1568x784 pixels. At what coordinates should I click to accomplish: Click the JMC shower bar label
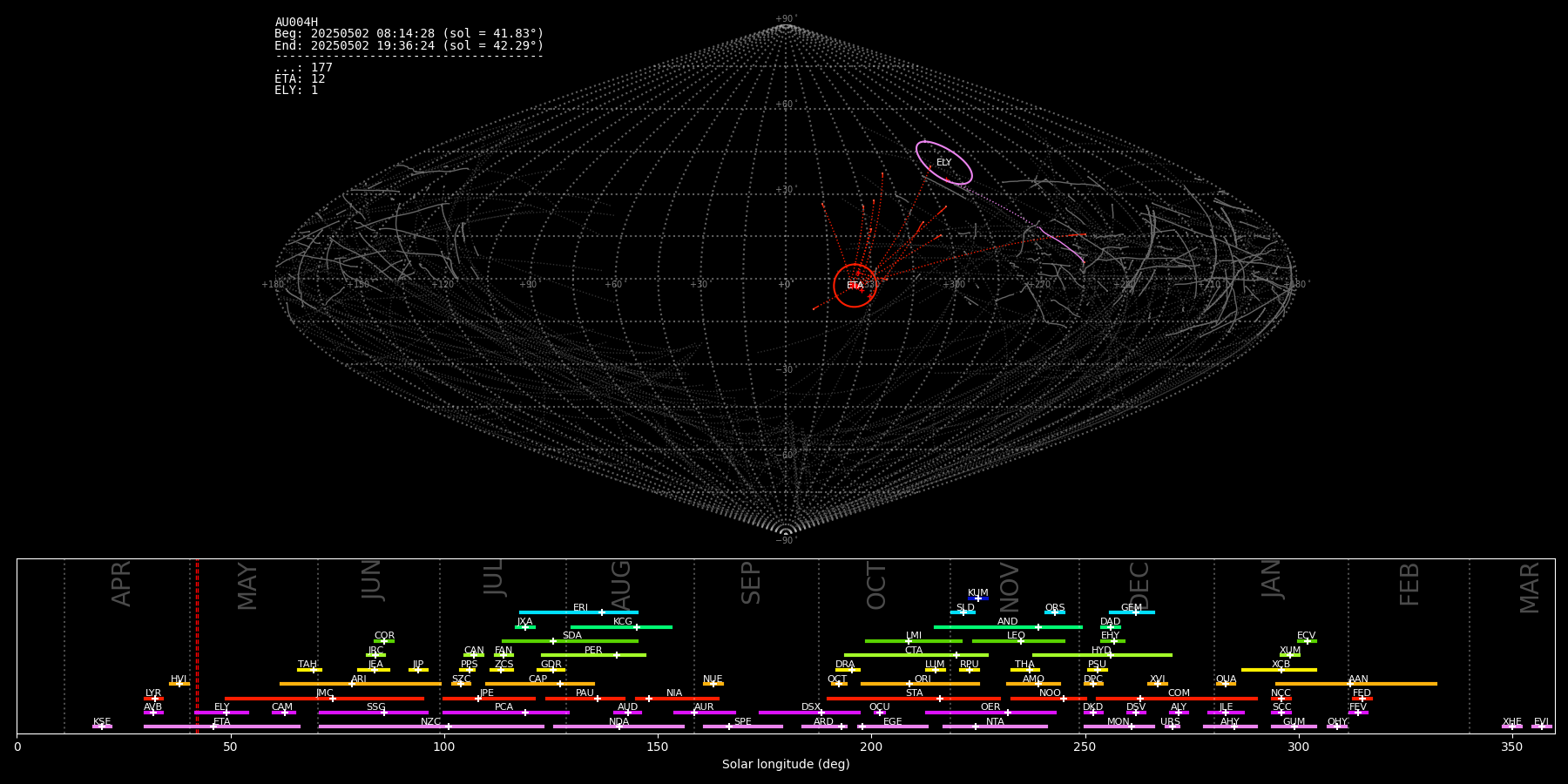(x=324, y=693)
